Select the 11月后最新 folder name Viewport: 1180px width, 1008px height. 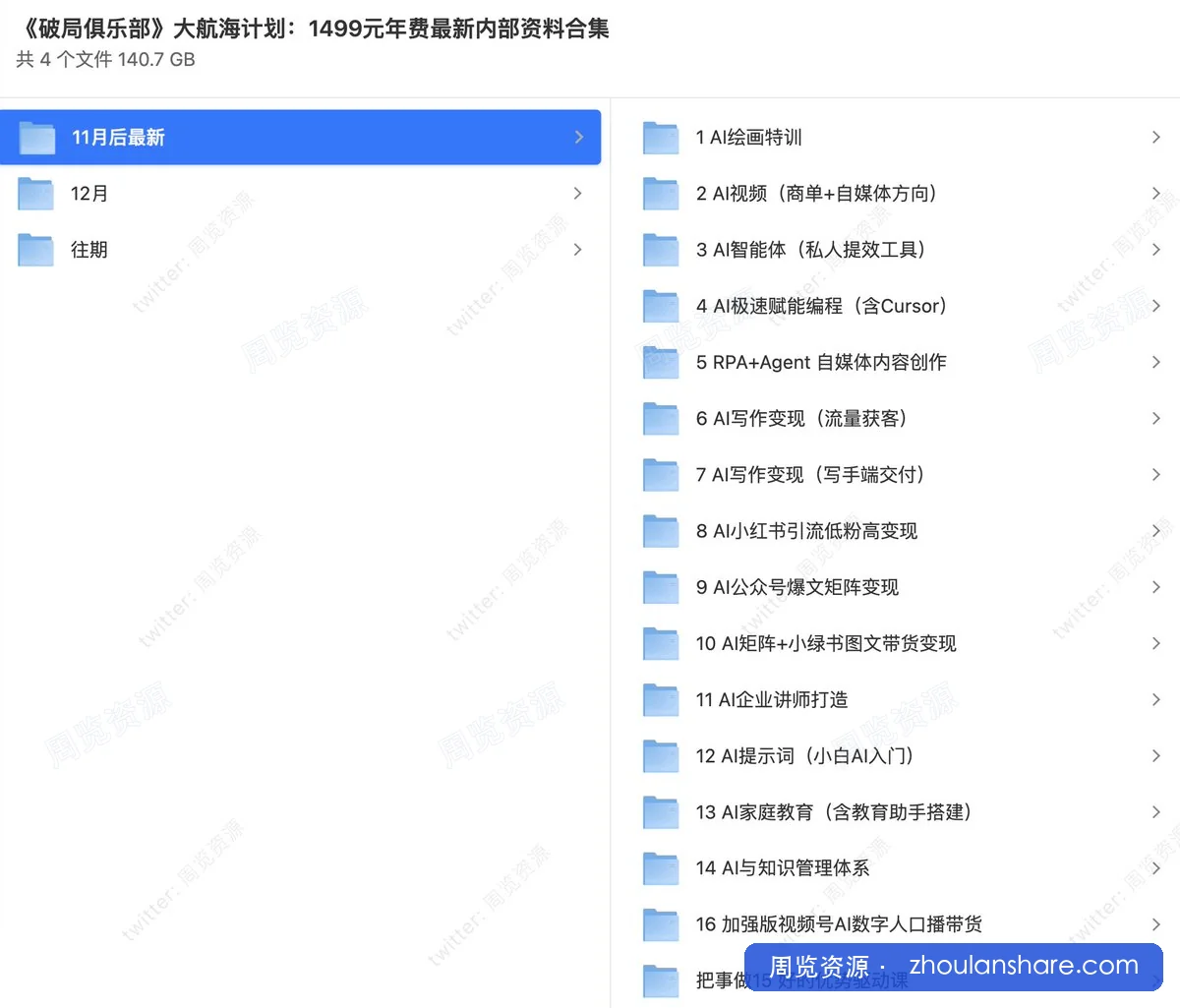pos(118,138)
